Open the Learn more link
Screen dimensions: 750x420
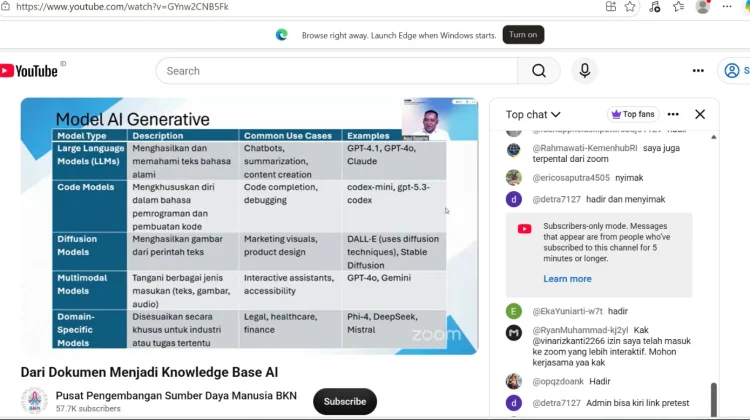click(567, 279)
